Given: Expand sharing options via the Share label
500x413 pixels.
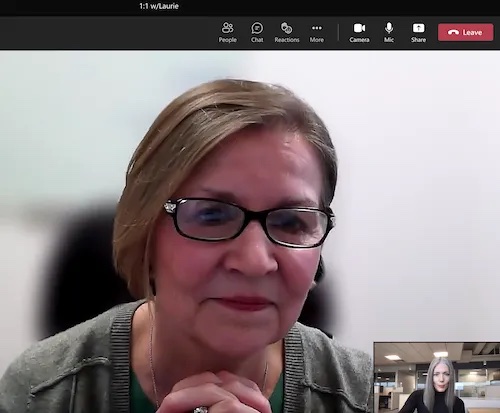Looking at the screenshot, I should pyautogui.click(x=418, y=40).
